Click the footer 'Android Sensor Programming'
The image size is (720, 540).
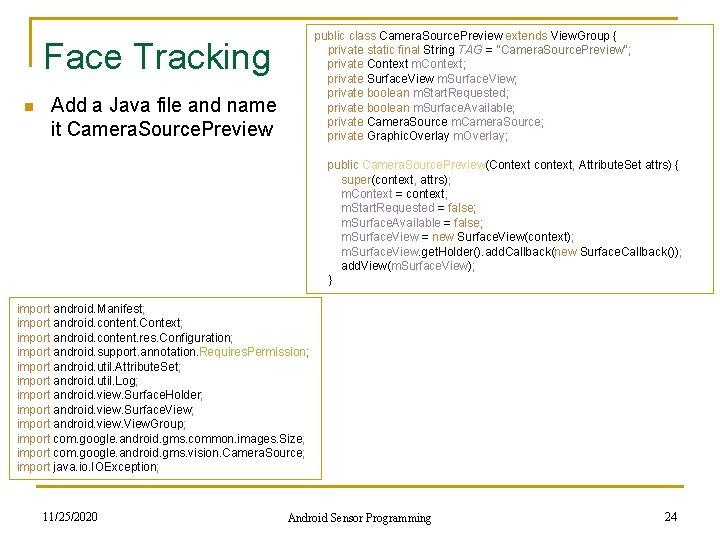pyautogui.click(x=360, y=518)
